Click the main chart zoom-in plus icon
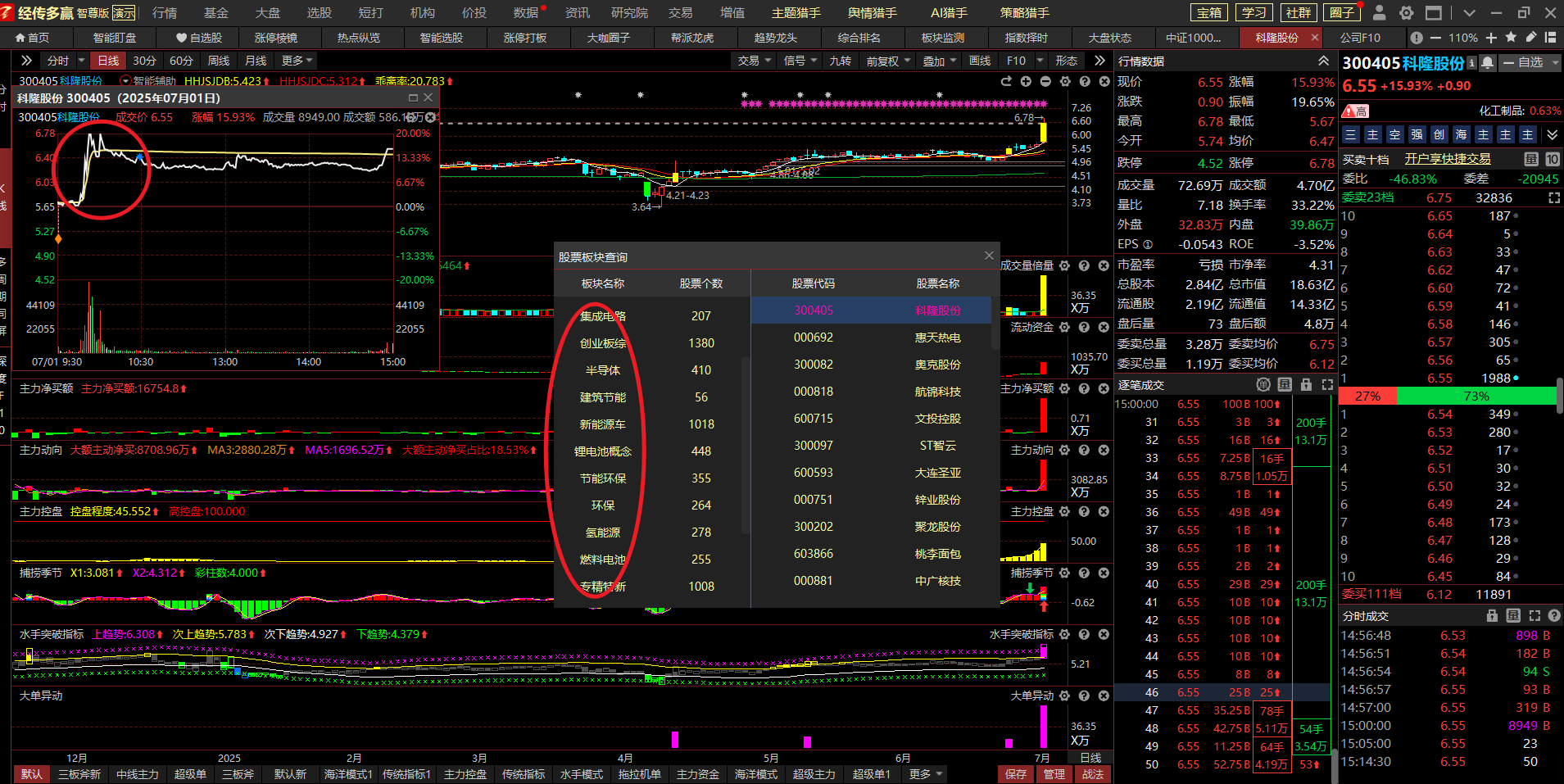 coord(1026,81)
